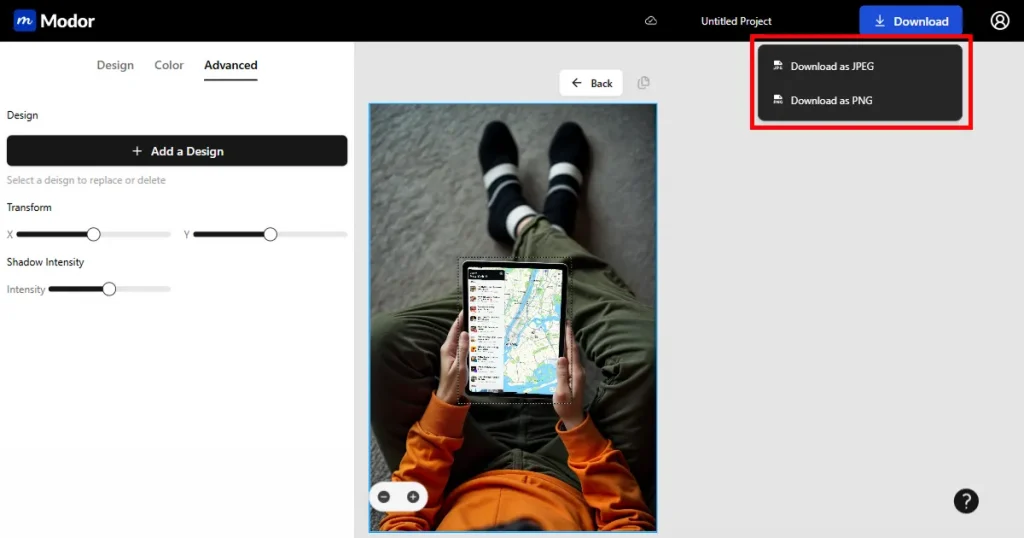Select the Advanced tab

click(x=231, y=65)
